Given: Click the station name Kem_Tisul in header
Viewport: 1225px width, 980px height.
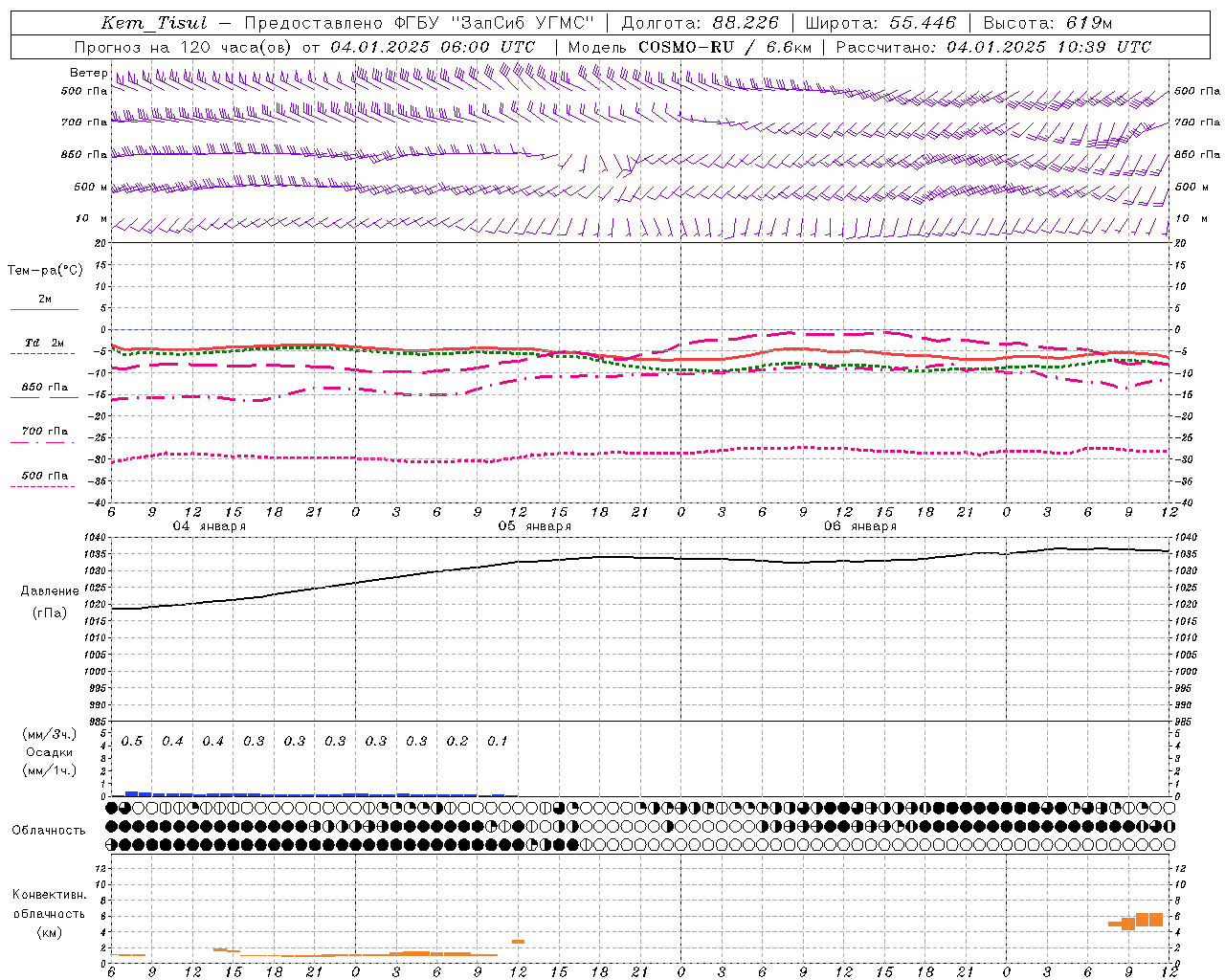Looking at the screenshot, I should [x=154, y=23].
